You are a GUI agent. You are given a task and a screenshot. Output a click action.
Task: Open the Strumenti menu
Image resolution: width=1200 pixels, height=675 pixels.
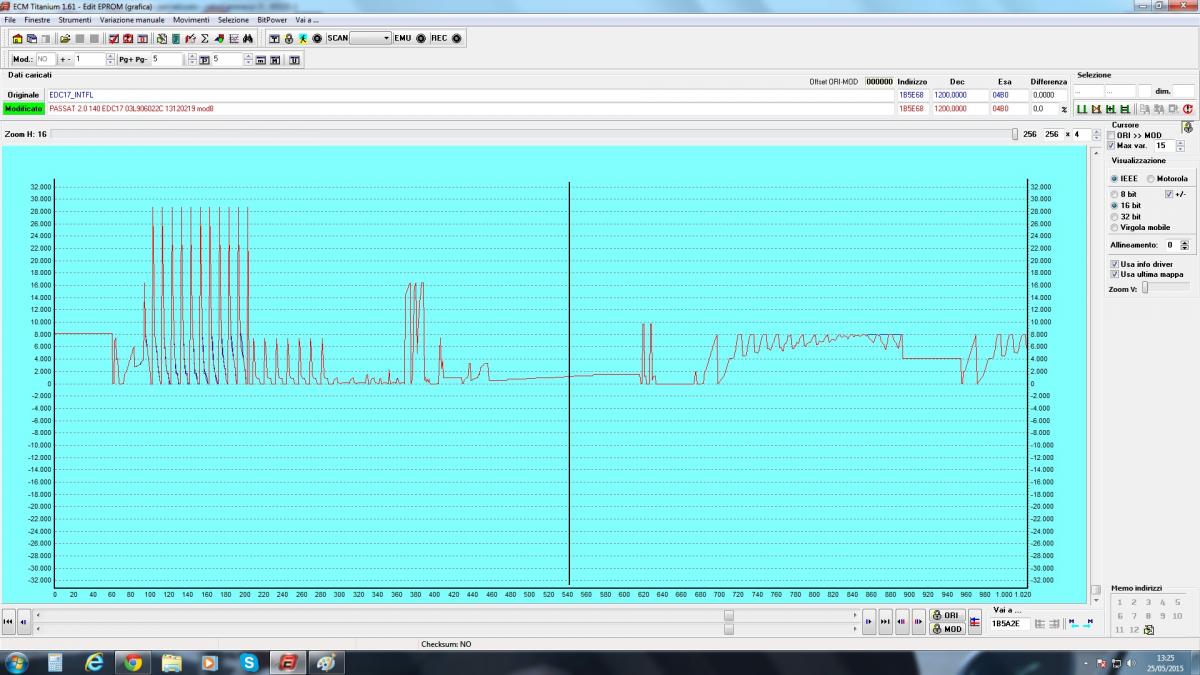coord(75,20)
